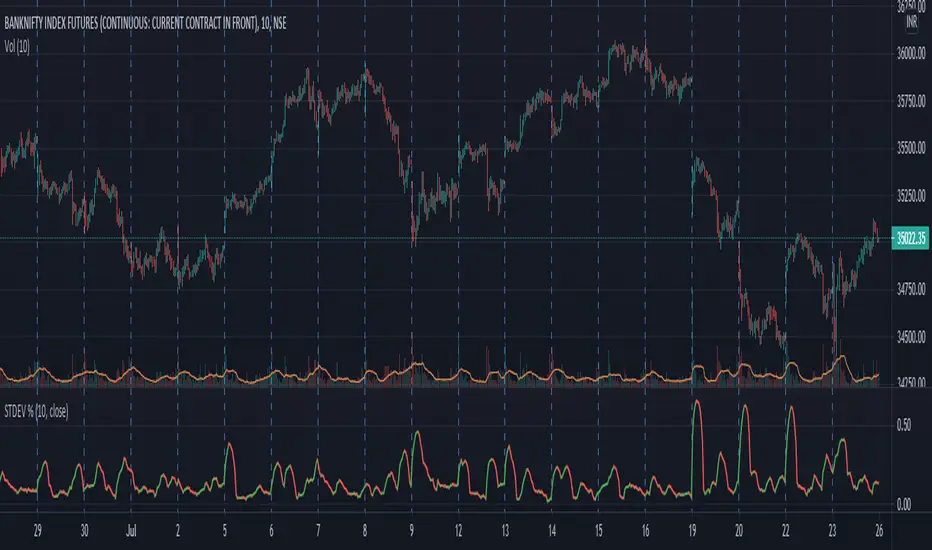The width and height of the screenshot is (932, 550).
Task: Click the 0.00 level on STDEV axis
Action: [903, 504]
